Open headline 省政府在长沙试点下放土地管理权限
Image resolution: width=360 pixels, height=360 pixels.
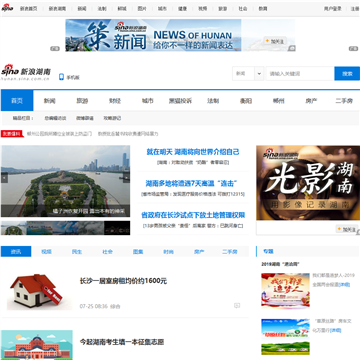pos(193,215)
